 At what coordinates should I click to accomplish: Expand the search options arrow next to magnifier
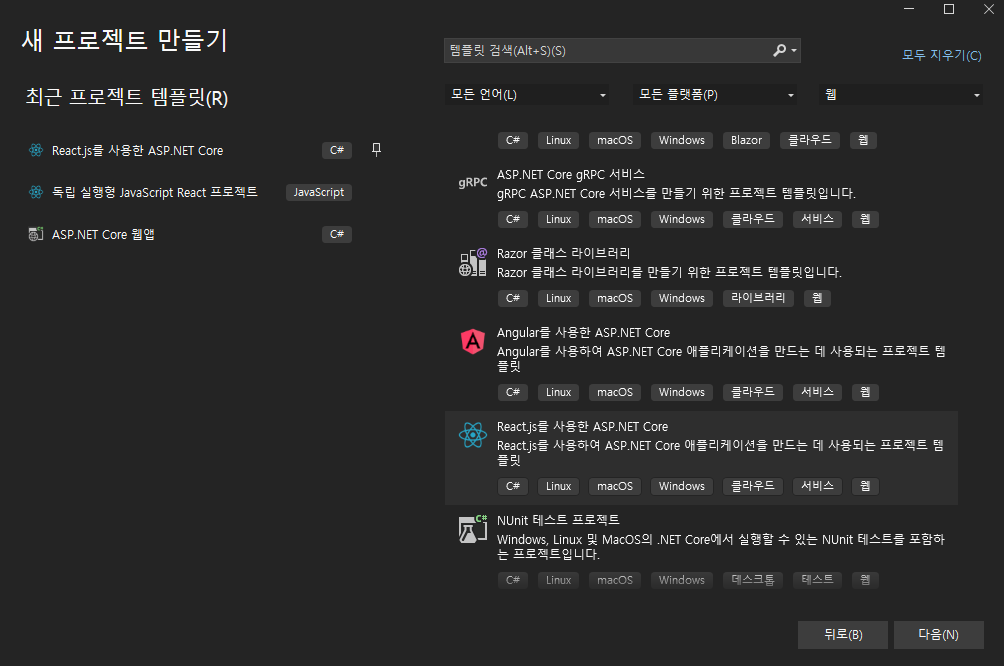[x=794, y=51]
